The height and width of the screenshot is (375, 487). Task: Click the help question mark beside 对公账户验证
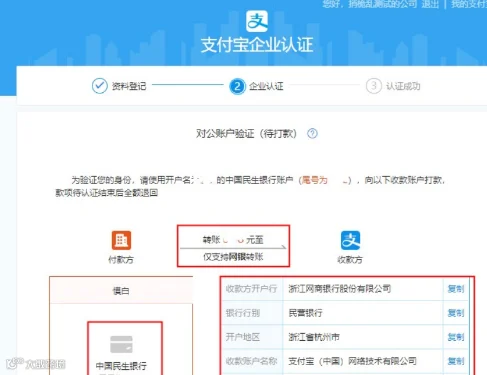312,133
